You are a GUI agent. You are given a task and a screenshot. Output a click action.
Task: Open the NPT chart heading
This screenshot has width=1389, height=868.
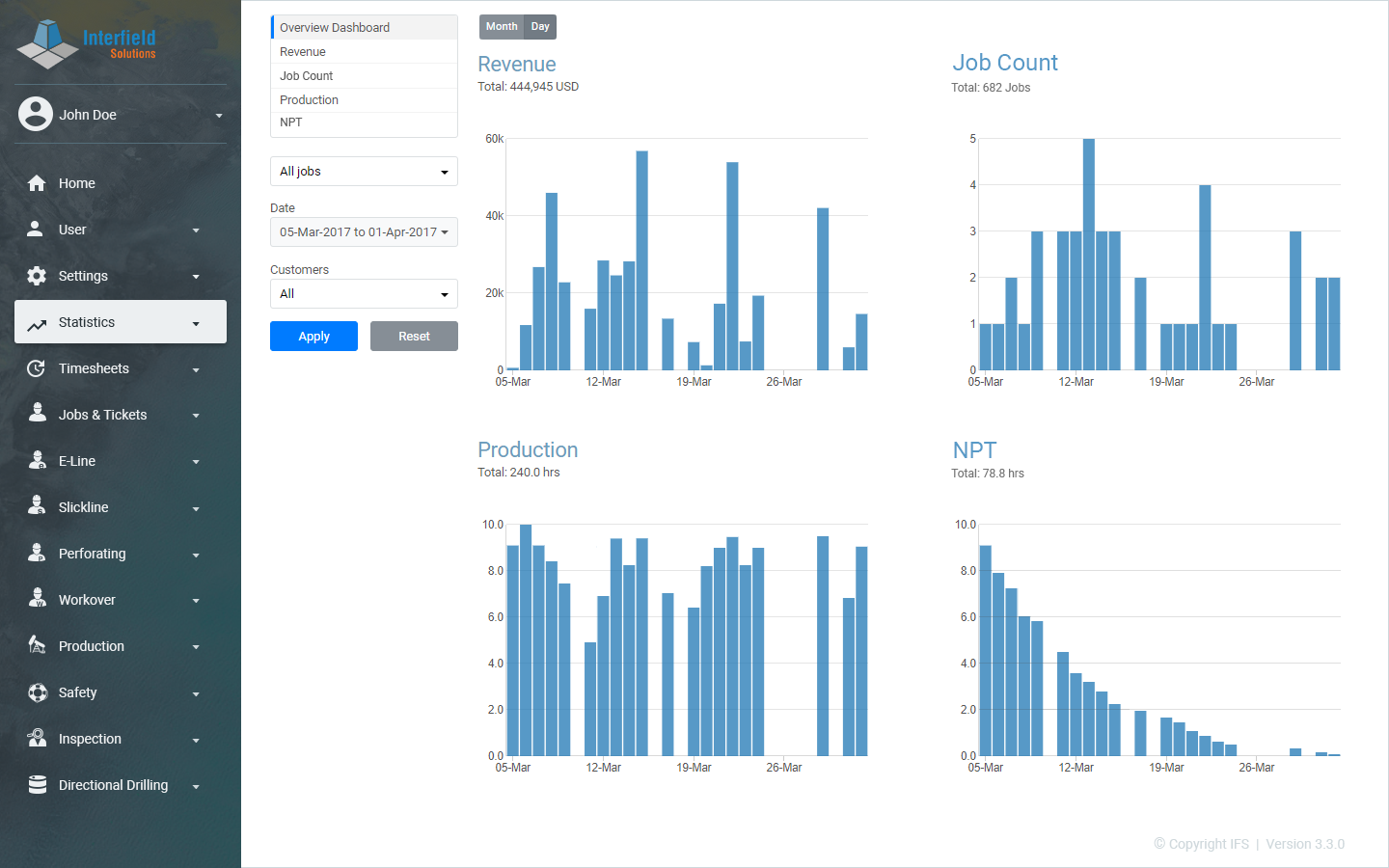tap(974, 450)
